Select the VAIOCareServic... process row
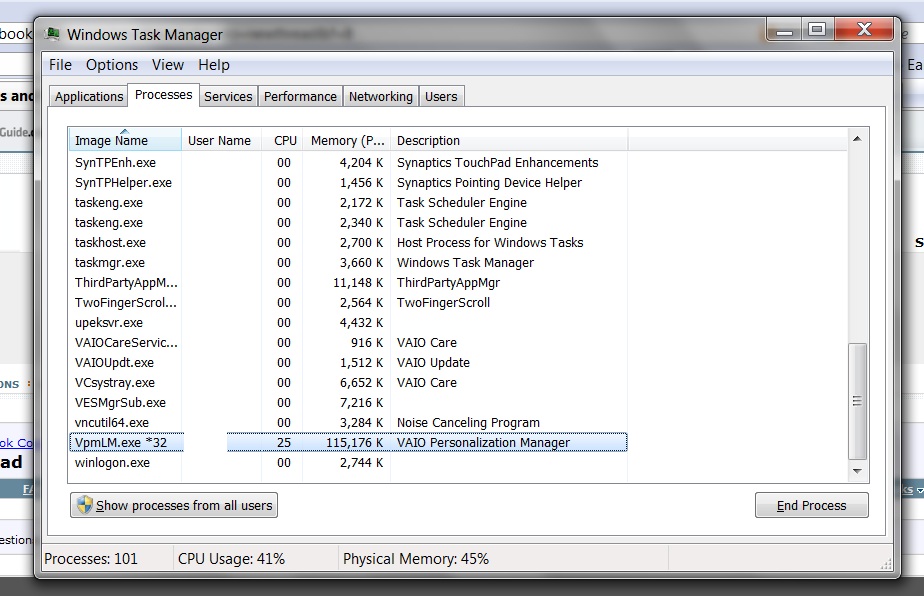 point(348,343)
